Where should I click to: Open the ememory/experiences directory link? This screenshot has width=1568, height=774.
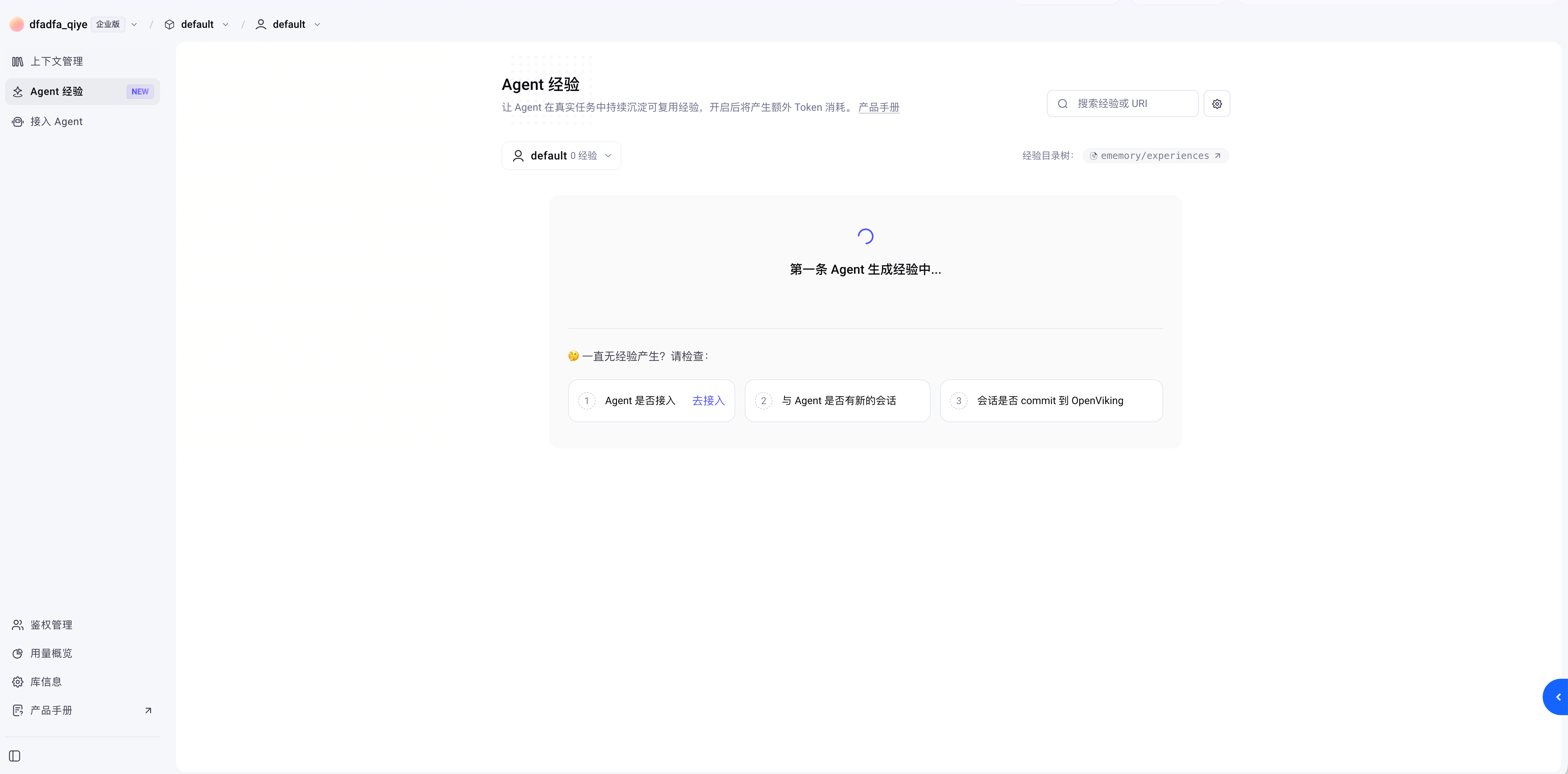pyautogui.click(x=1155, y=156)
